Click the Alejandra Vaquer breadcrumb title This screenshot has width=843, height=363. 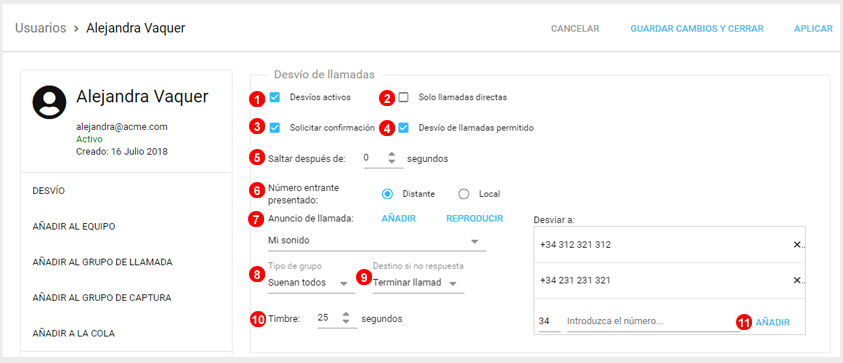[x=135, y=28]
